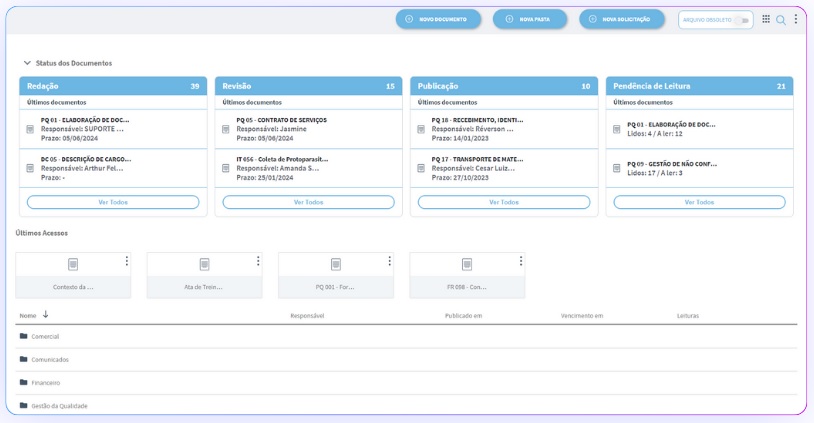814x423 pixels.
Task: Open the three-dot menu on the FR 098 card
Action: 521,262
